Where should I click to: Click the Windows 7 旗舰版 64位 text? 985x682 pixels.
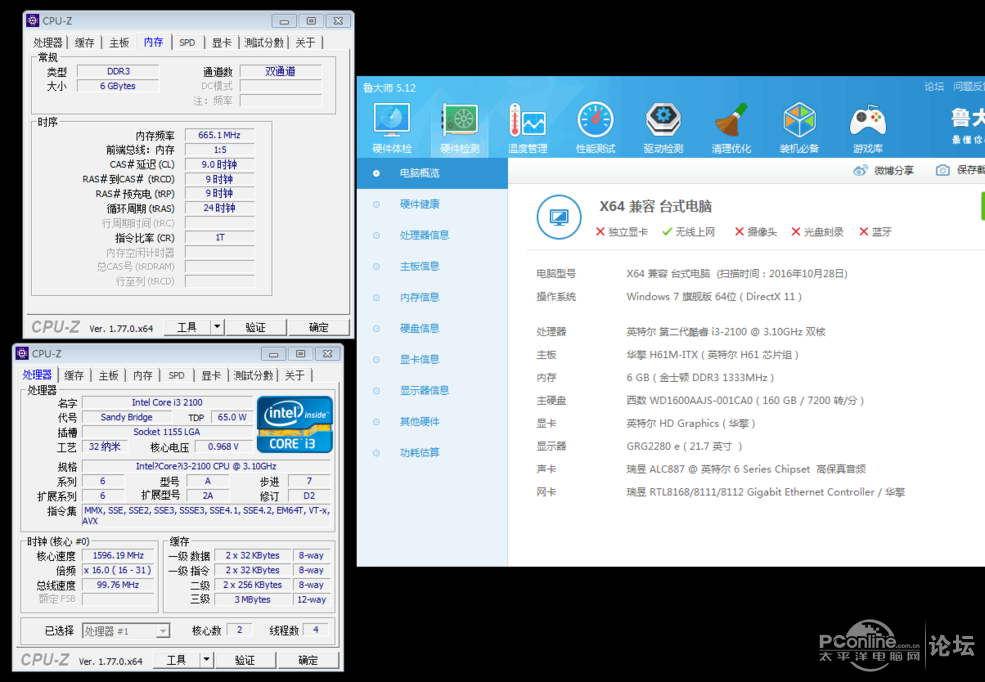pos(714,296)
